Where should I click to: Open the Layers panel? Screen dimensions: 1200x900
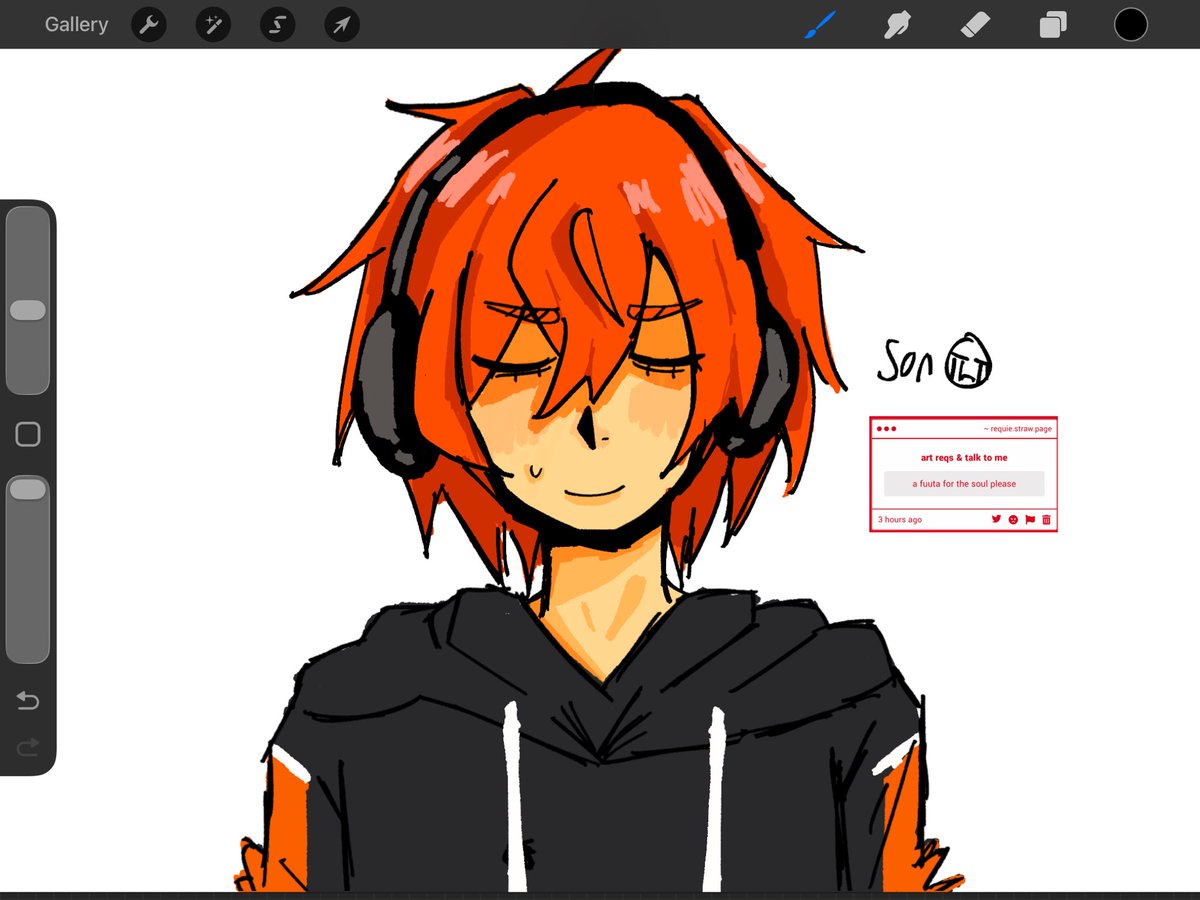(x=1053, y=24)
